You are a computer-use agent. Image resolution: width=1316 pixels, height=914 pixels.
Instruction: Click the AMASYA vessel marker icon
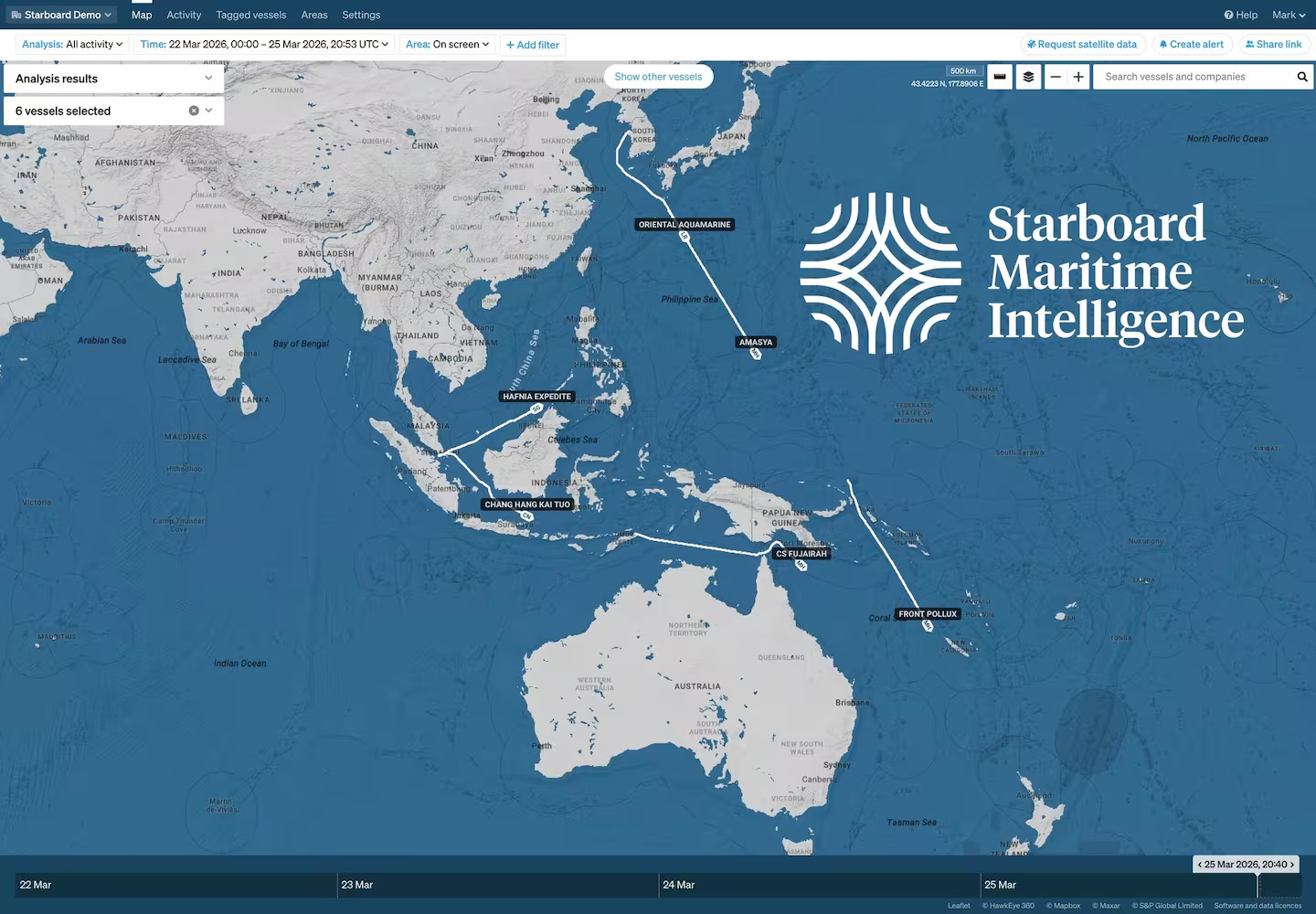coord(756,354)
